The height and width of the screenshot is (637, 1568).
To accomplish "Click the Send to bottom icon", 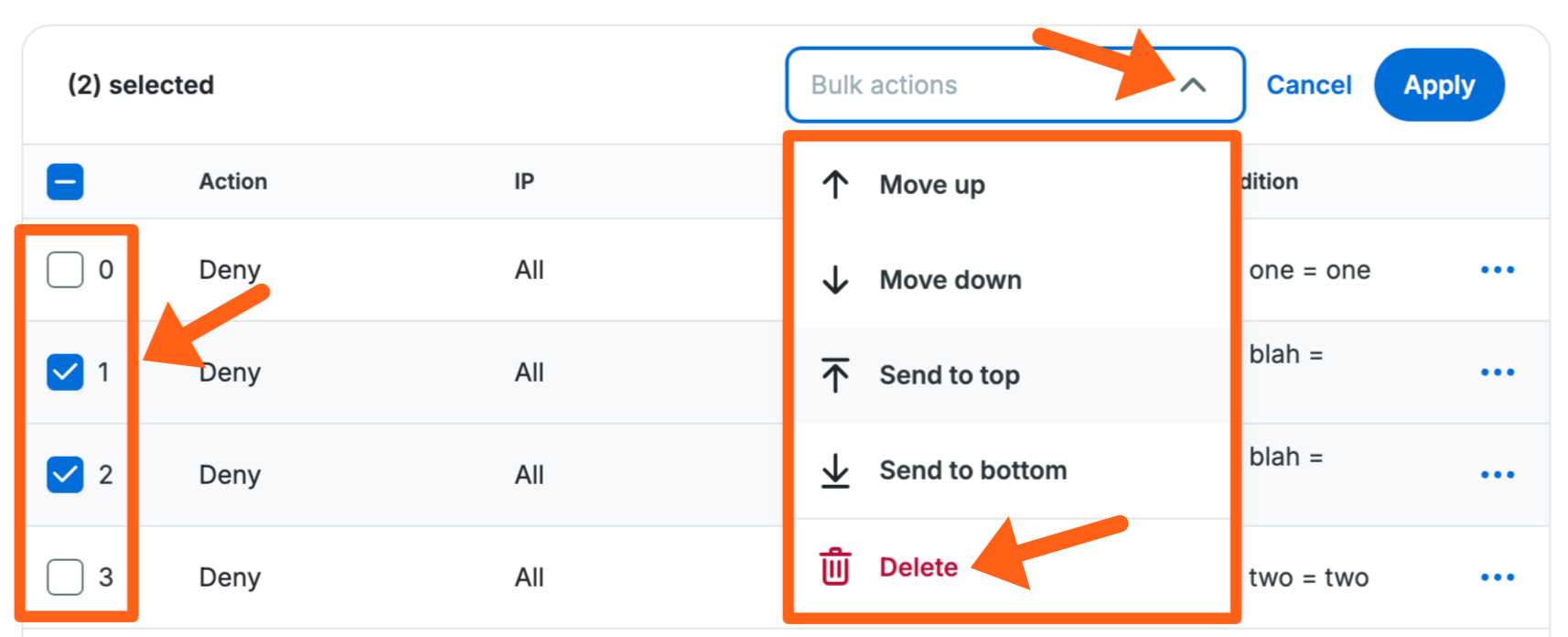I will [835, 470].
